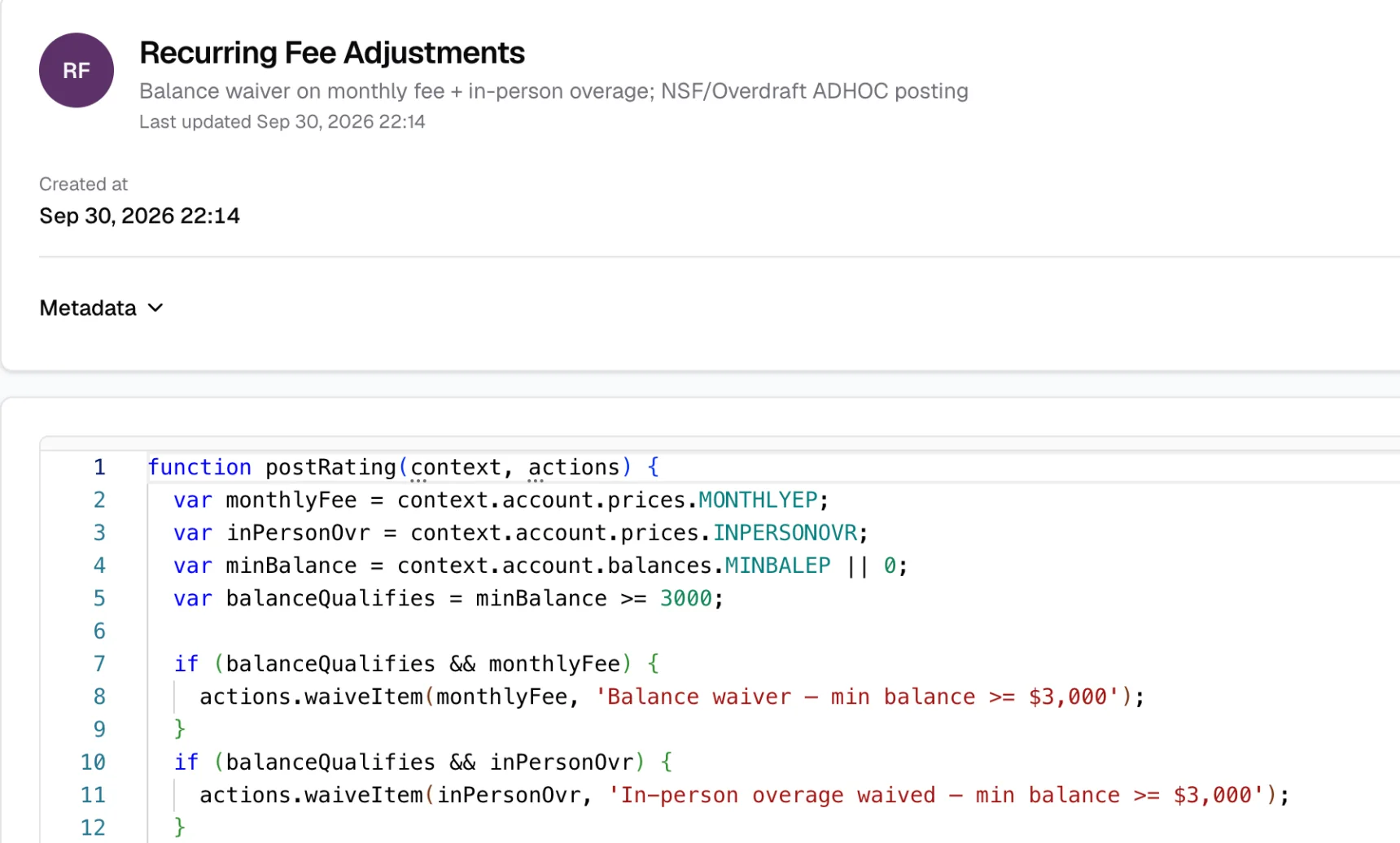Click the 'function' keyword on line 1

pyautogui.click(x=199, y=467)
